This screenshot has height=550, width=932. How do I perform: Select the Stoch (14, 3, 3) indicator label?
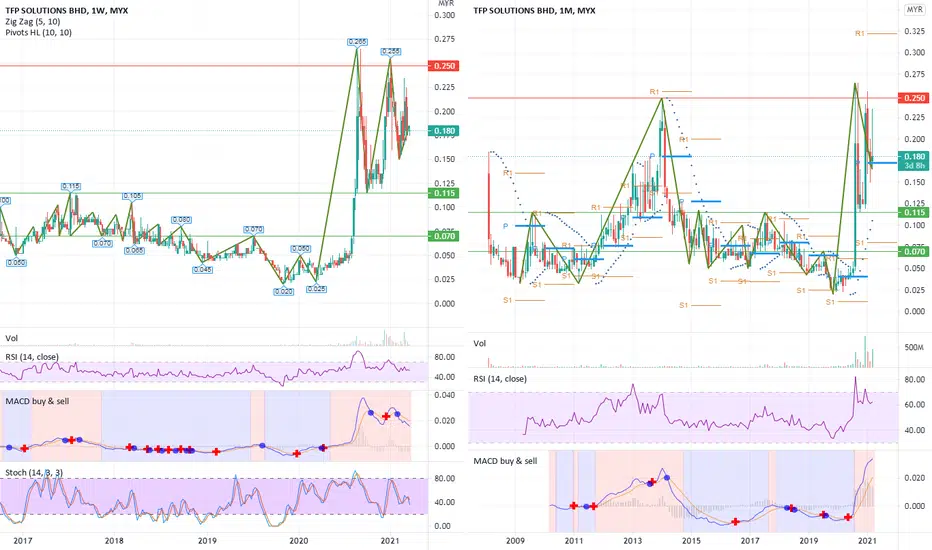pyautogui.click(x=34, y=473)
